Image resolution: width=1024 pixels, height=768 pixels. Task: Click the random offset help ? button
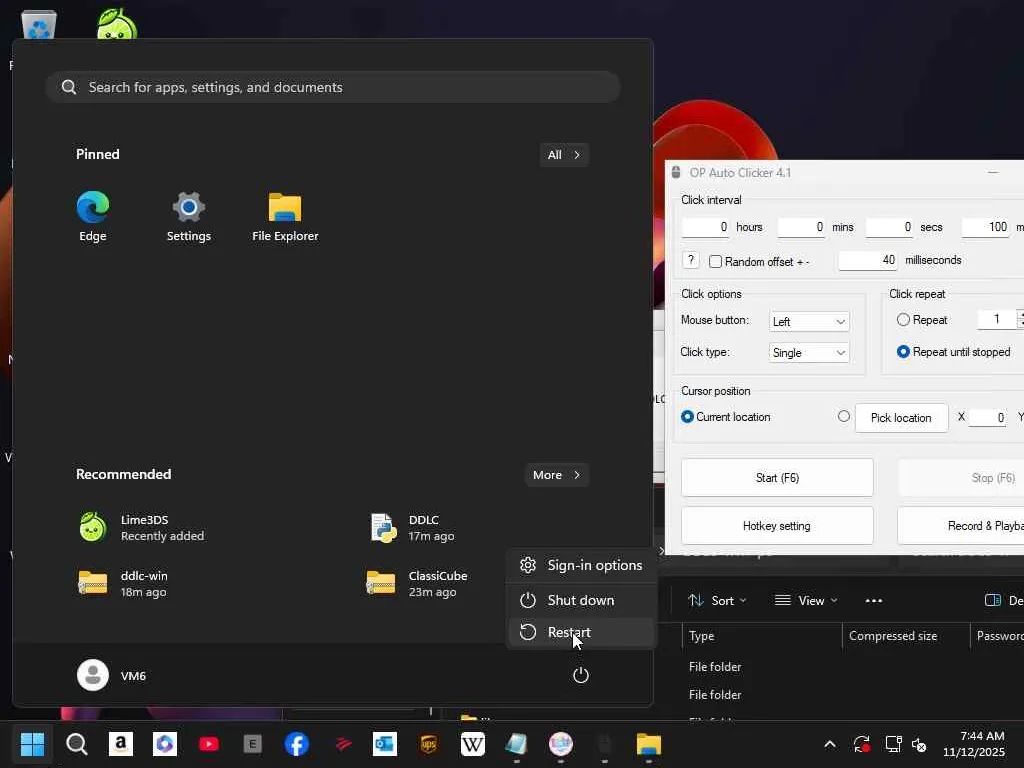point(690,260)
